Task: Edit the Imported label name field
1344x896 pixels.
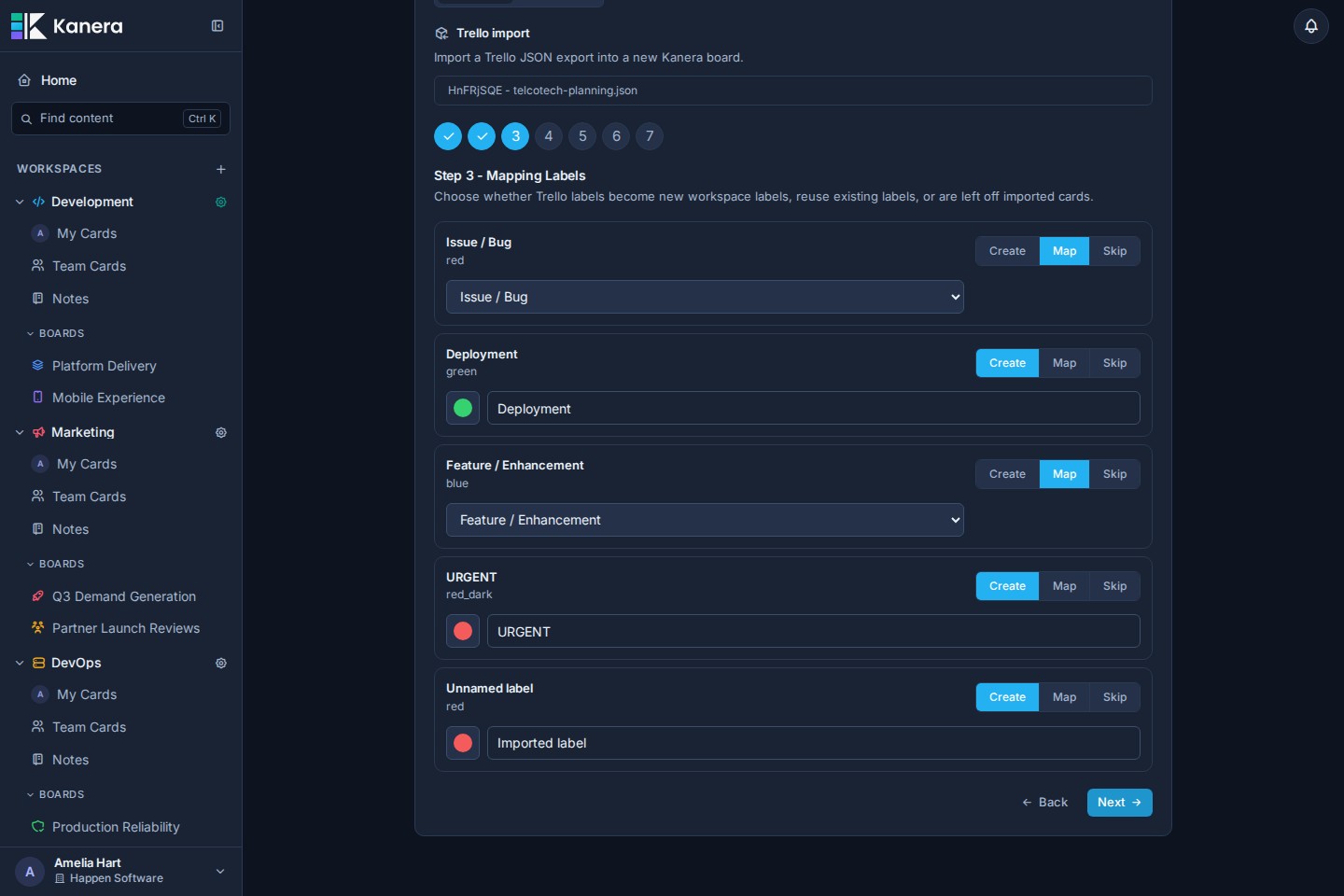Action: [813, 743]
